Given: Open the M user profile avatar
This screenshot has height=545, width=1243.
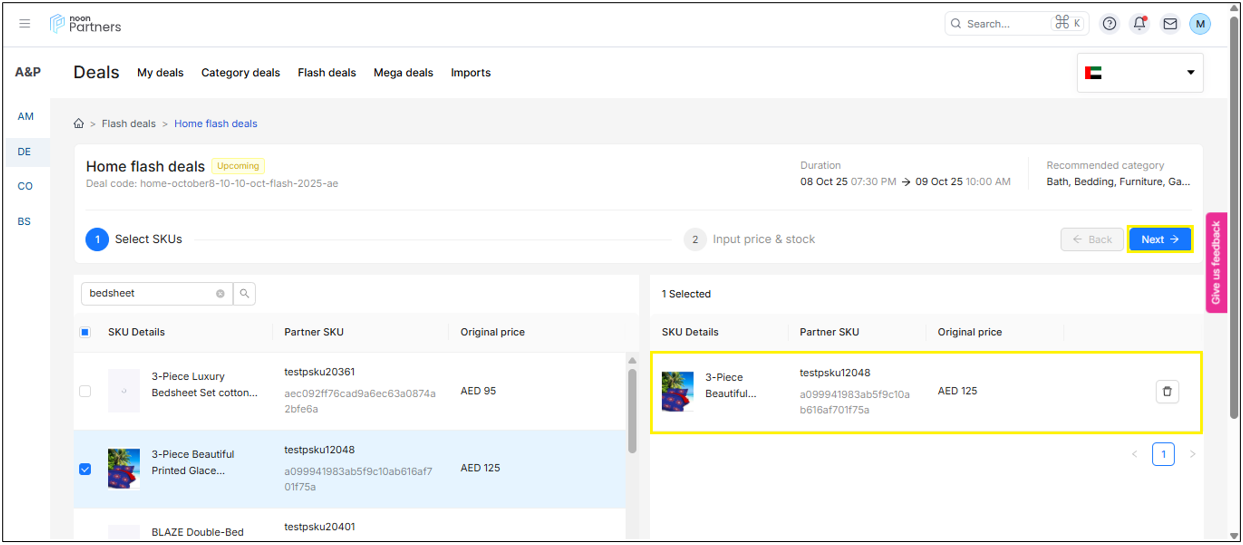Looking at the screenshot, I should (1199, 24).
